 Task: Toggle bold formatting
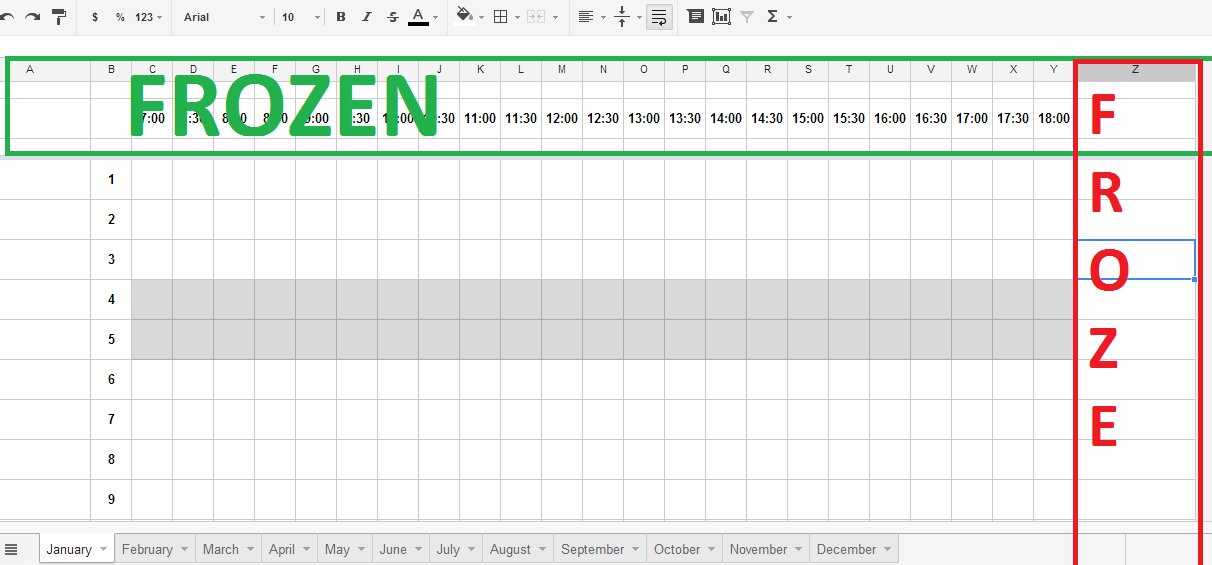pos(341,17)
